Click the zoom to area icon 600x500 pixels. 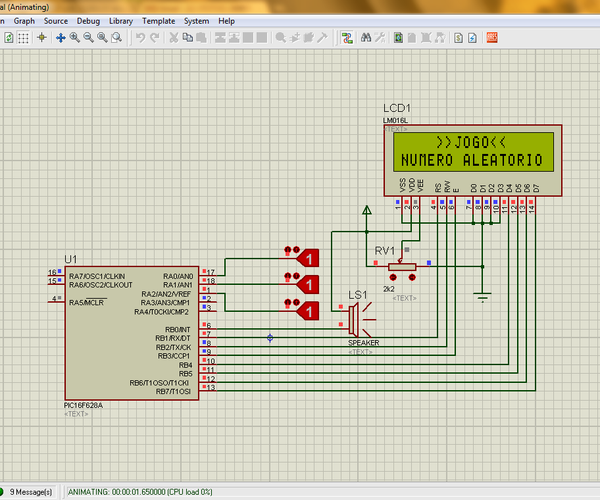coord(117,37)
